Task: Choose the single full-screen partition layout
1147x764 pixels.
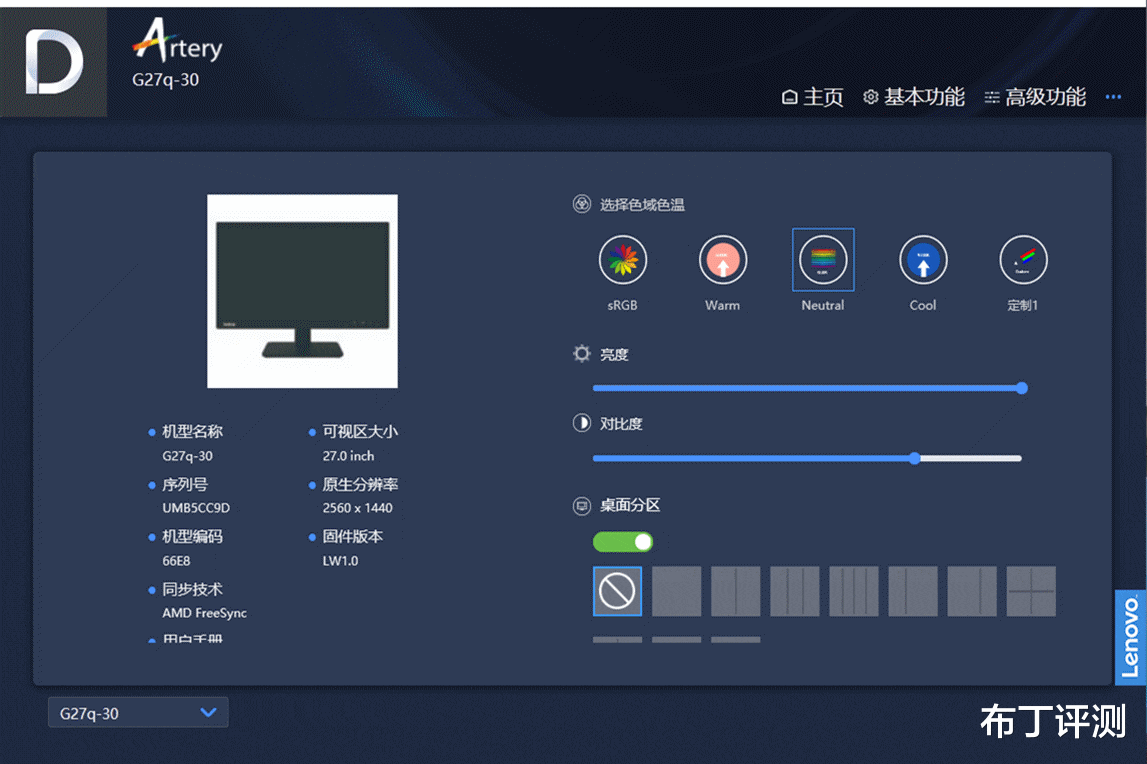Action: [x=677, y=591]
